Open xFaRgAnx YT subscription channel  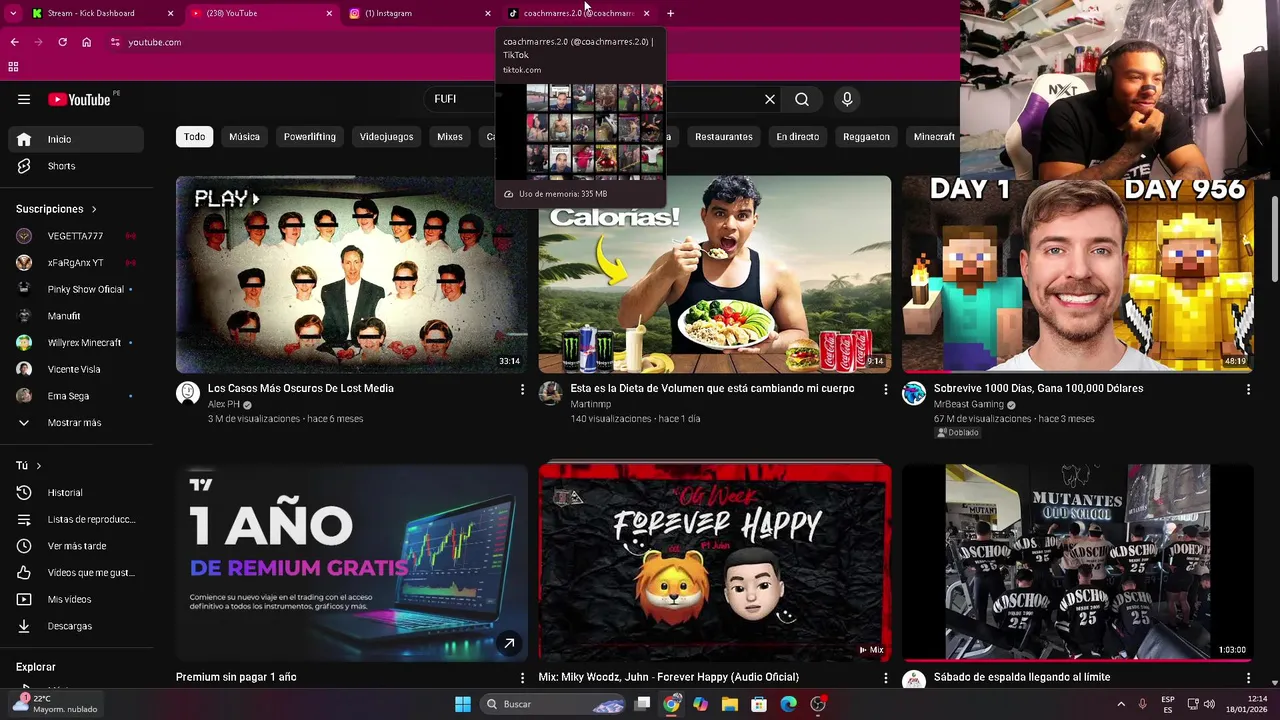click(76, 263)
